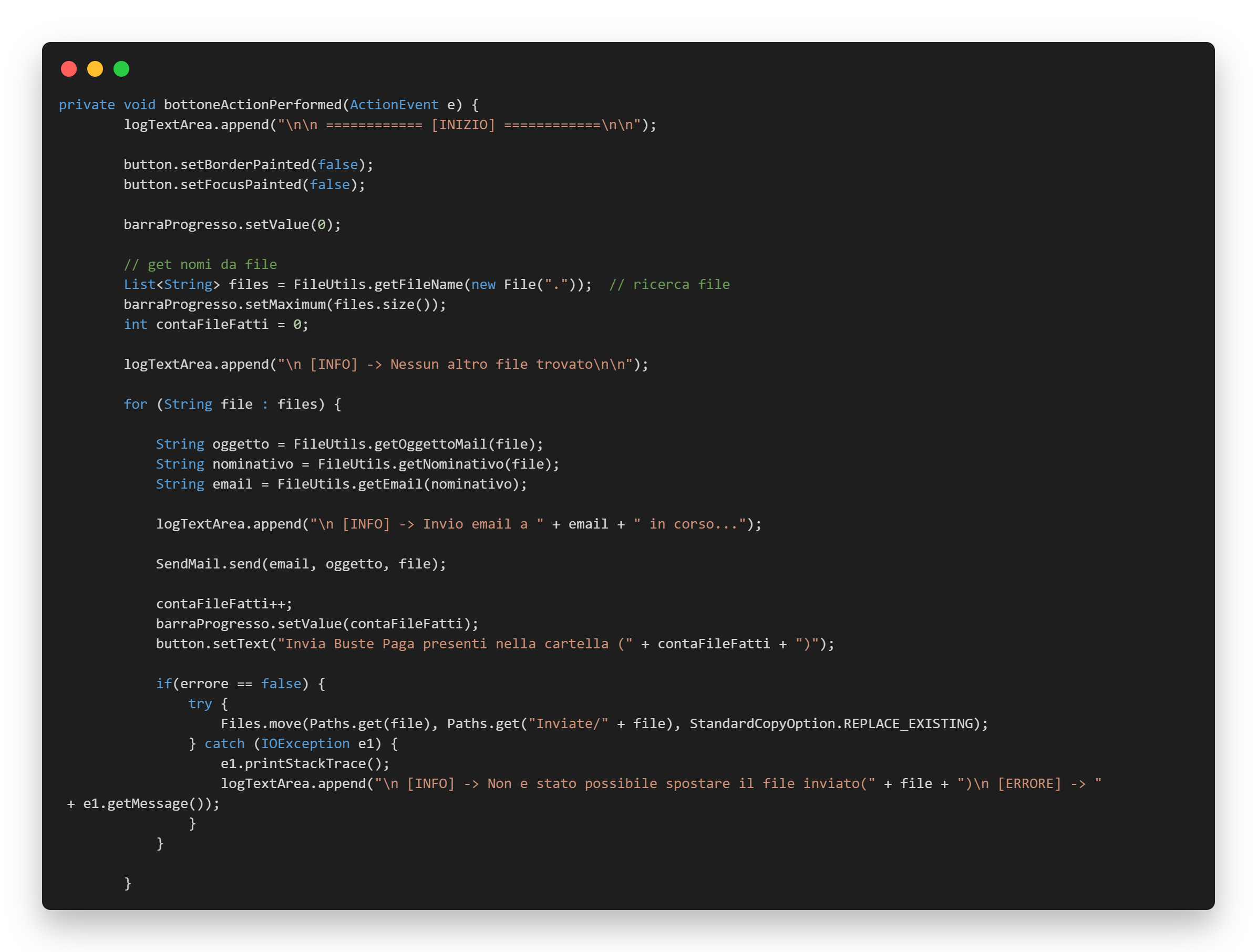Click the green maximize dot

pyautogui.click(x=121, y=69)
